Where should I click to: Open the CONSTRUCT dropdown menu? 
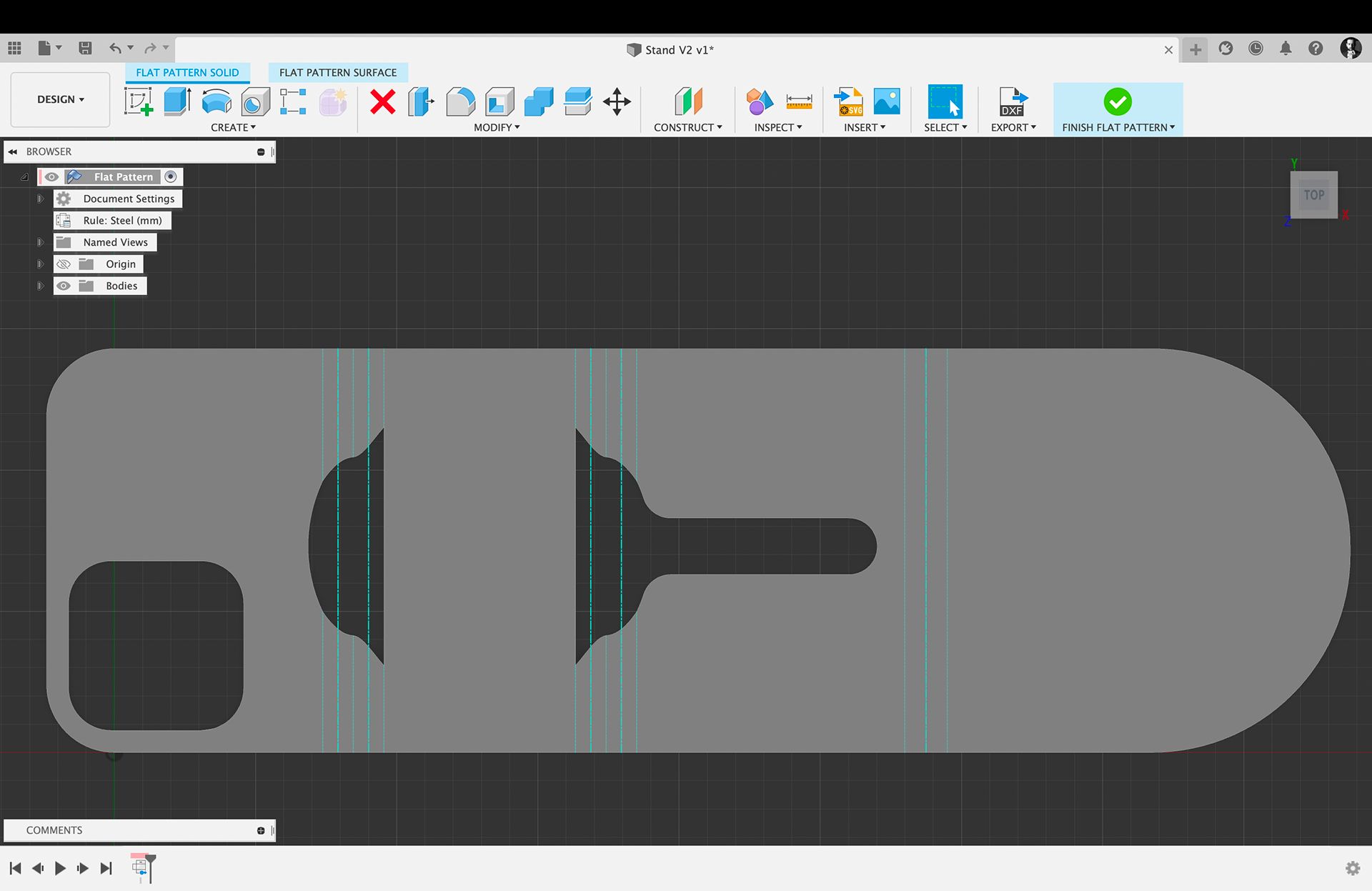tap(687, 127)
